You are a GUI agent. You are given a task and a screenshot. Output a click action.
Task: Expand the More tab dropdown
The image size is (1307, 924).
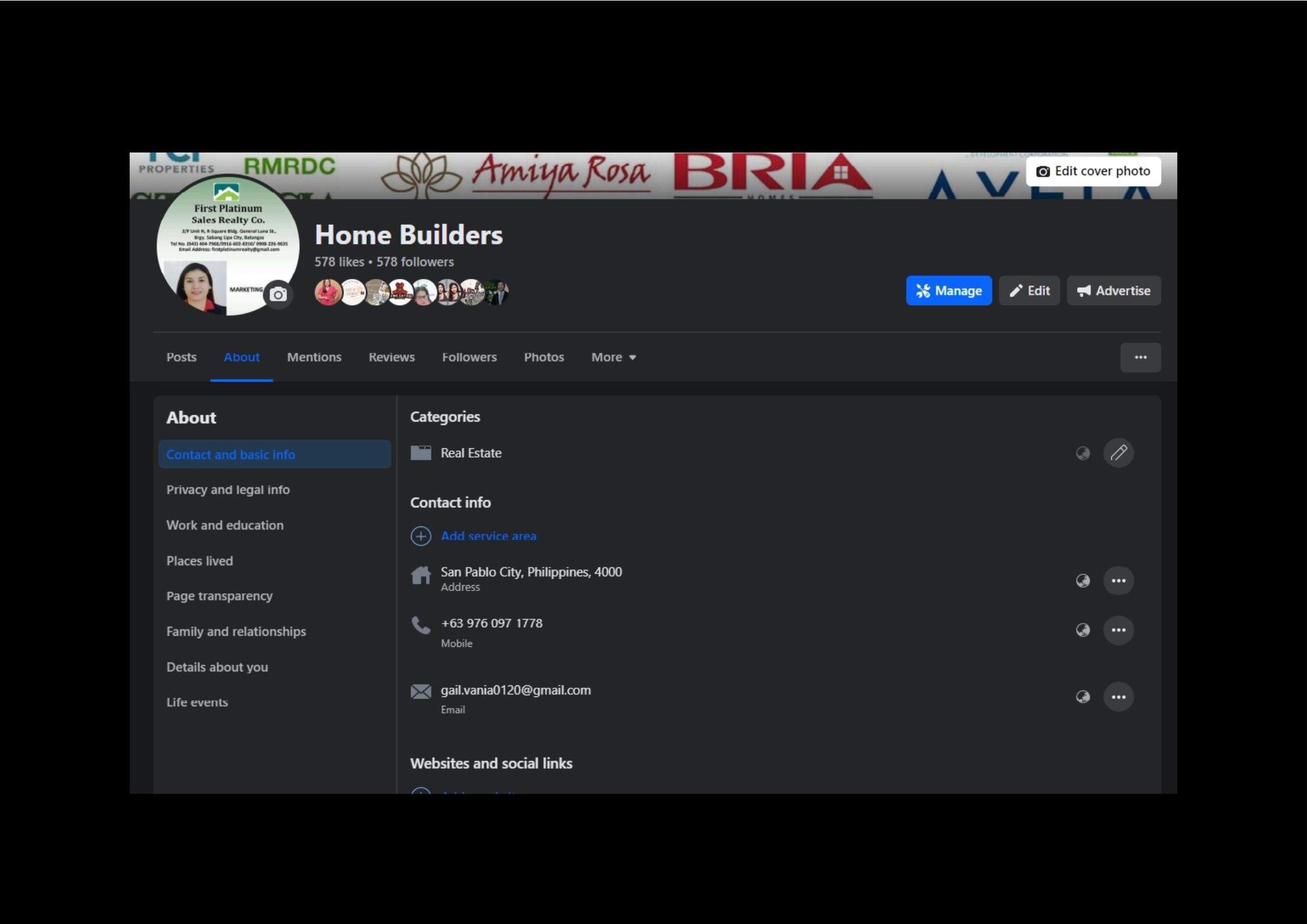coord(613,357)
